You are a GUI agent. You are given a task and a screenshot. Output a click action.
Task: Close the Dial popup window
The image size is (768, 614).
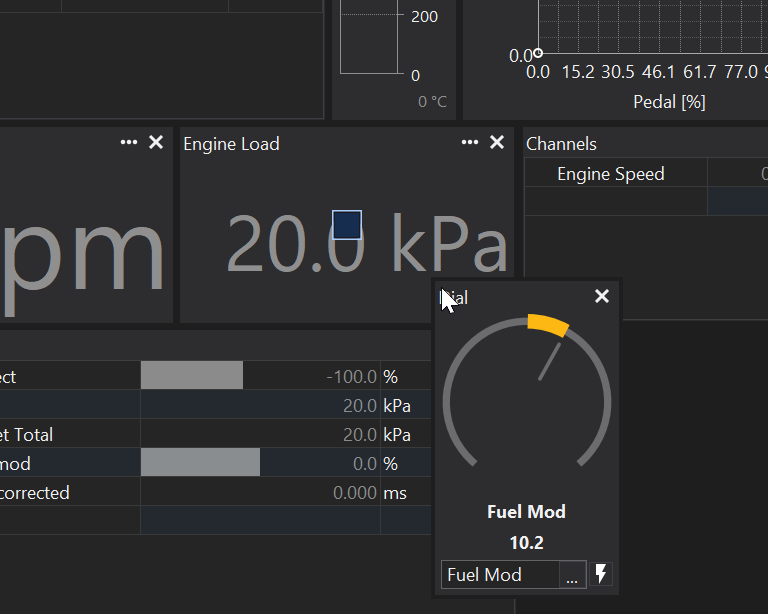(x=601, y=296)
